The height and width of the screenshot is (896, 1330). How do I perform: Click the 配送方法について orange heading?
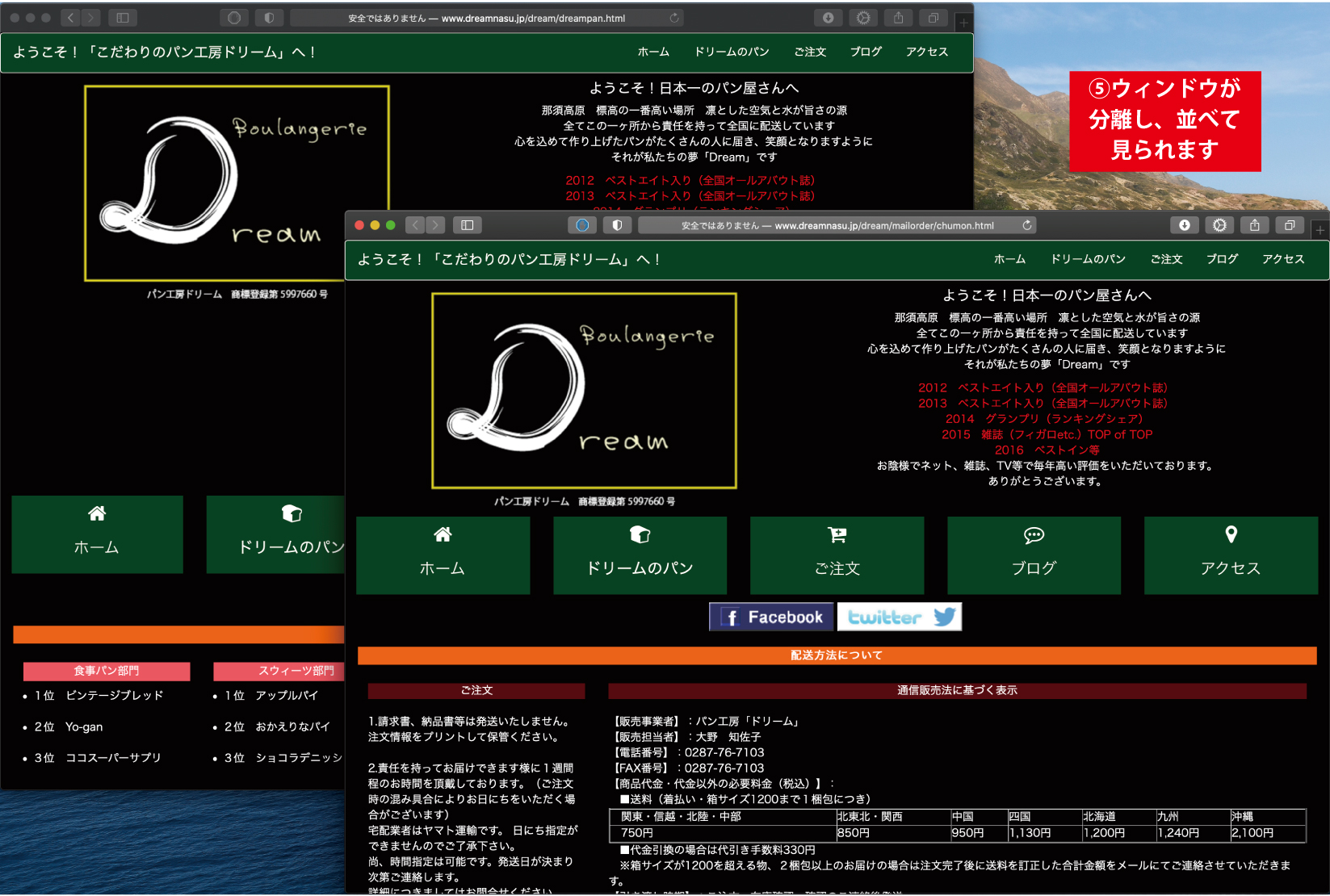pos(837,655)
